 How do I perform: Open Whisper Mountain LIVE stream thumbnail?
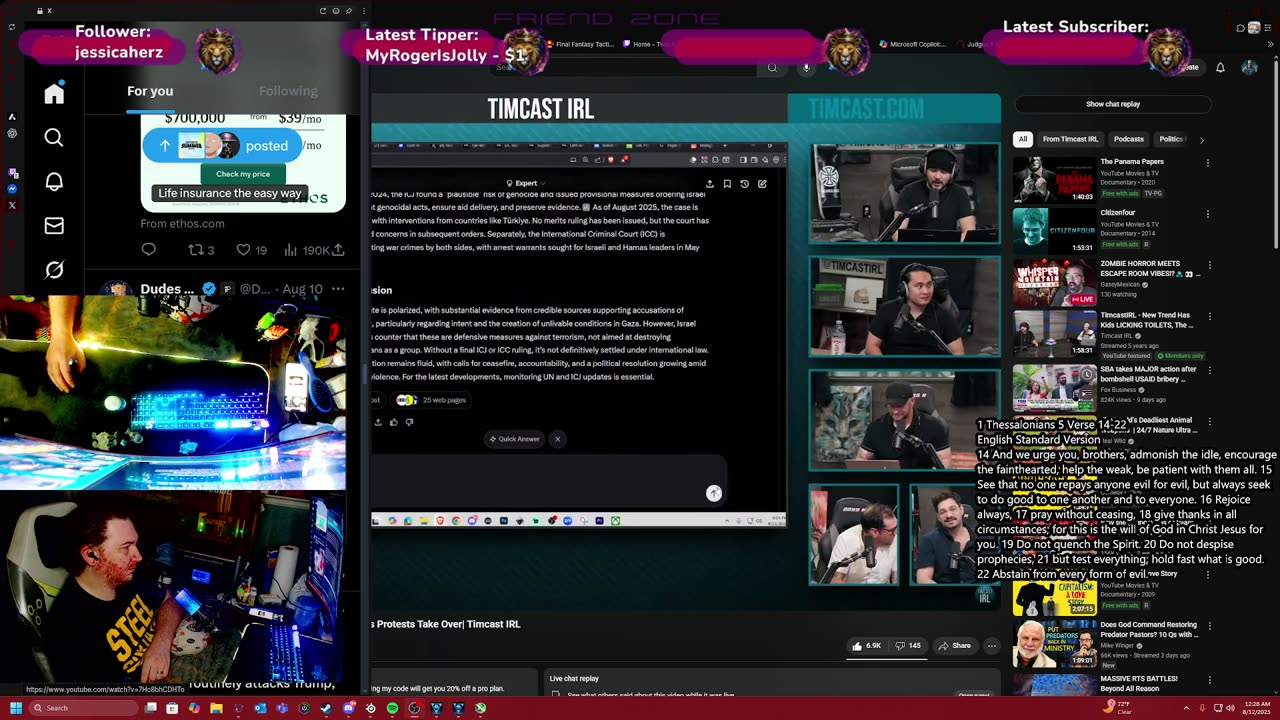point(1054,282)
